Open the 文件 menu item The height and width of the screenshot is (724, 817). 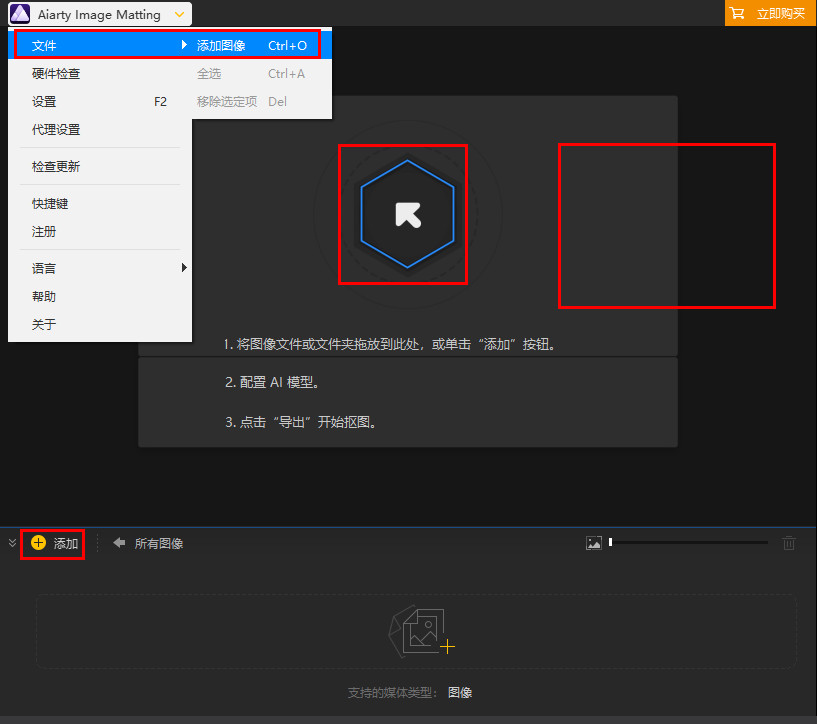pos(42,45)
